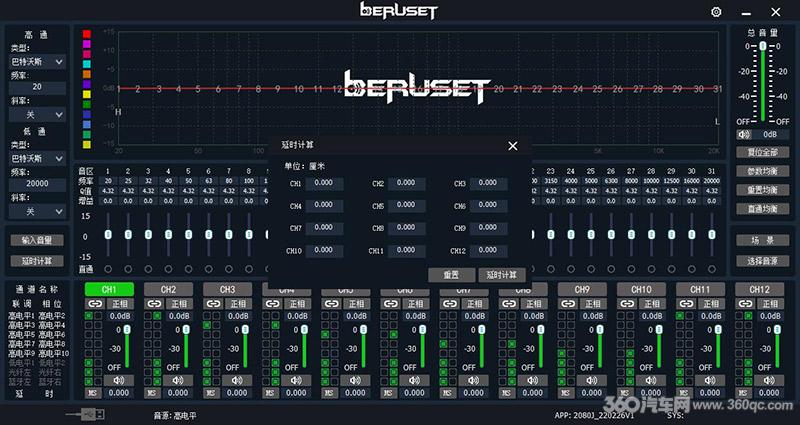Image resolution: width=800 pixels, height=425 pixels.
Task: Close the 延时计算 dialog
Action: 513,146
